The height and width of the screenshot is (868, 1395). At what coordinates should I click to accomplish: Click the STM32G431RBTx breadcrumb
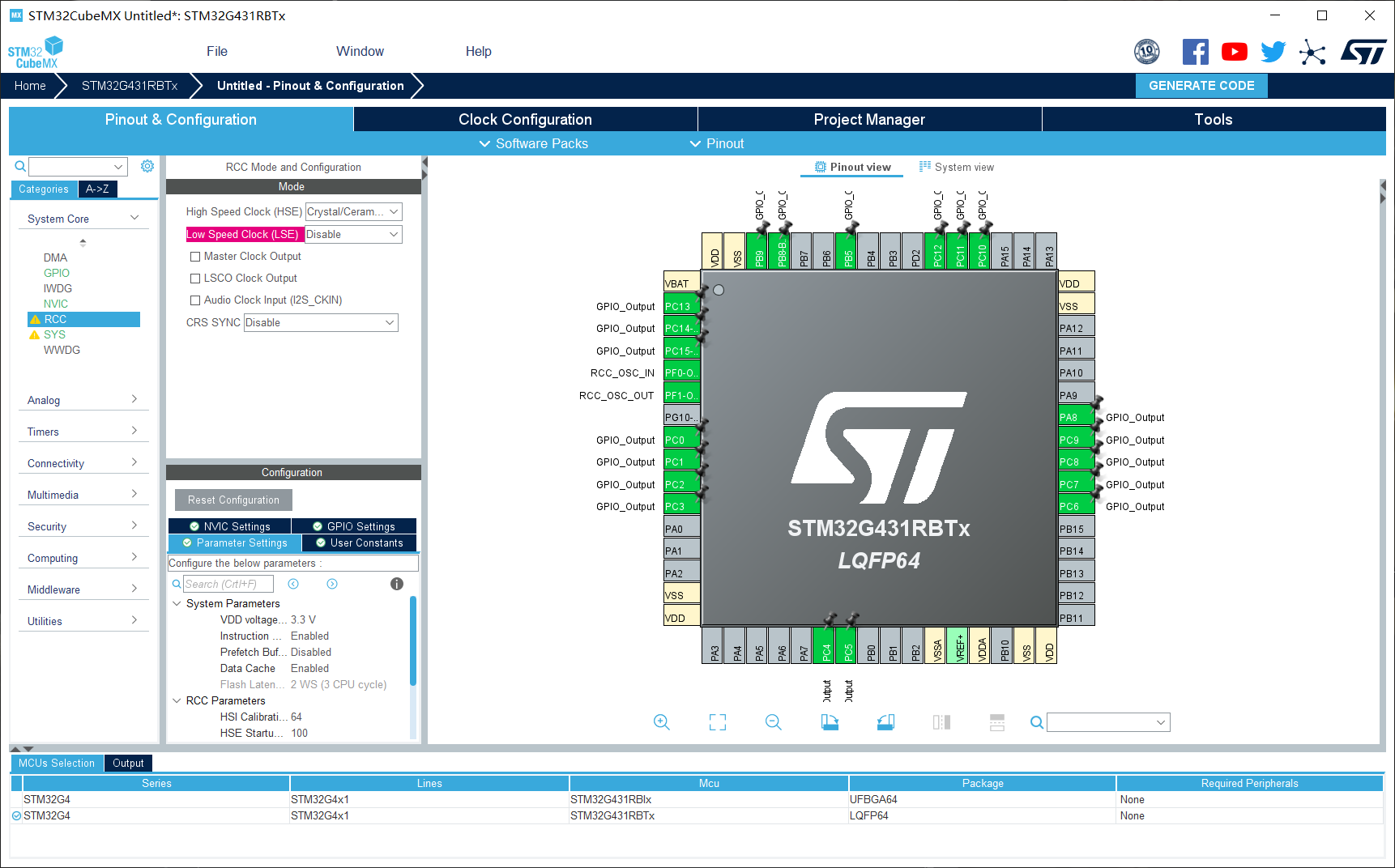tap(130, 86)
